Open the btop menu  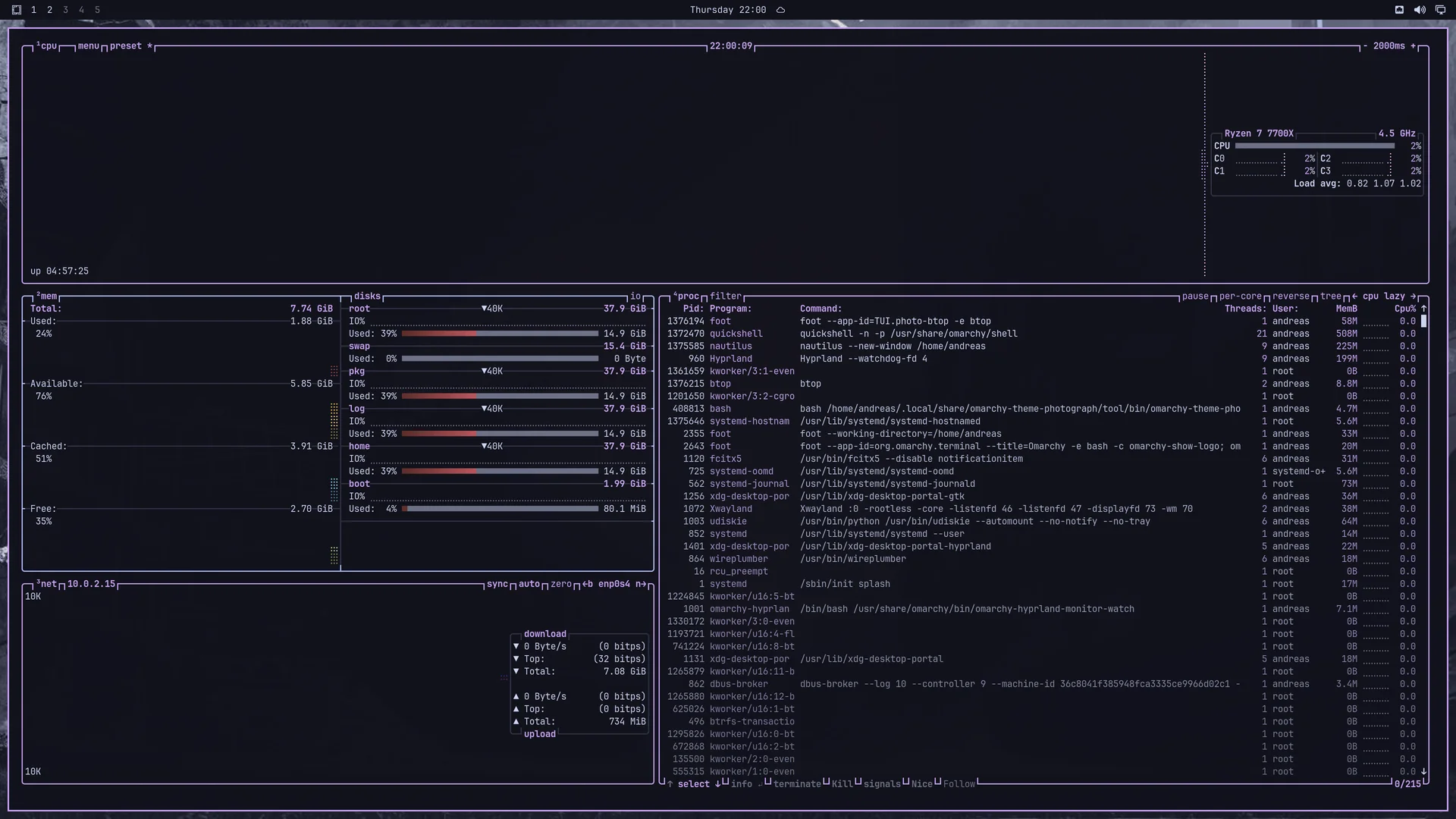click(88, 46)
